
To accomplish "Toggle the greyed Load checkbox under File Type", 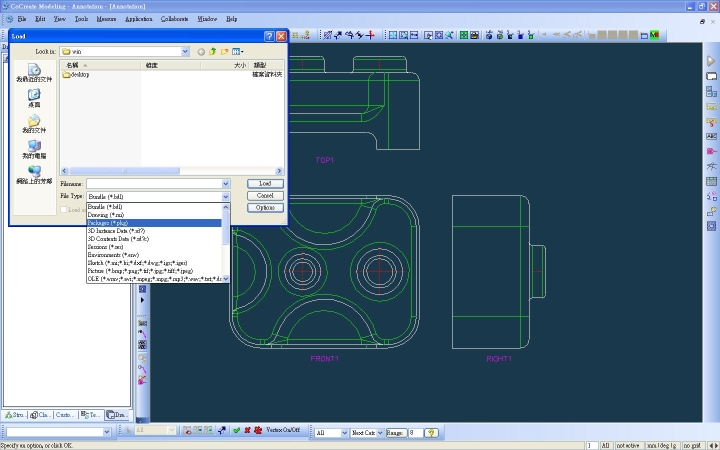I will (64, 210).
